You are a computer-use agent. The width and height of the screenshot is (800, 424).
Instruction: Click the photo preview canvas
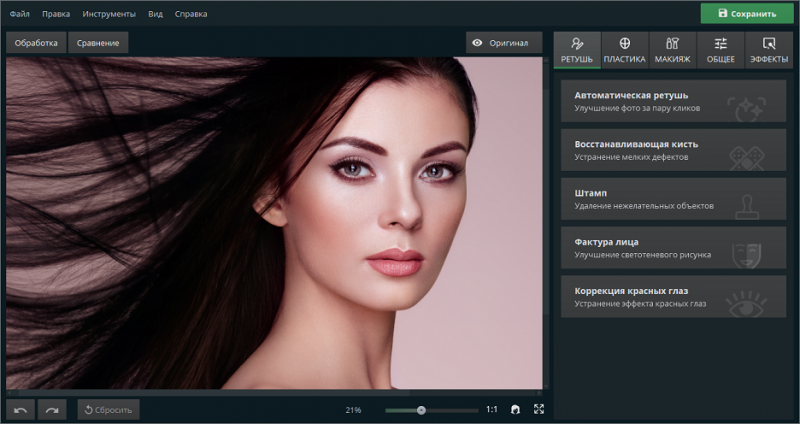click(274, 223)
